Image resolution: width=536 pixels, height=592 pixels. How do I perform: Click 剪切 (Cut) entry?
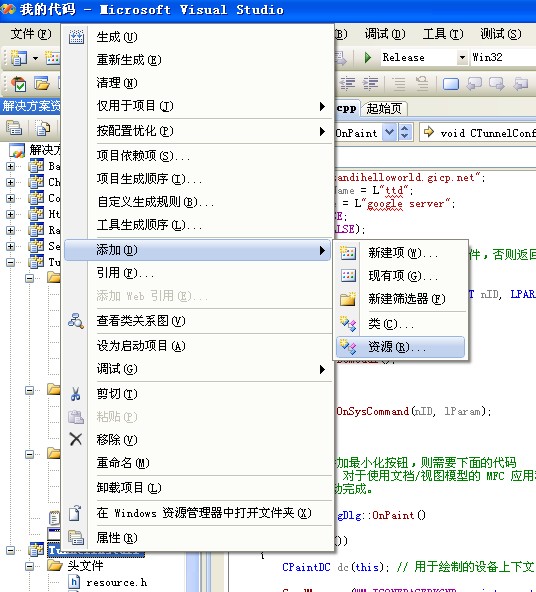tap(198, 394)
